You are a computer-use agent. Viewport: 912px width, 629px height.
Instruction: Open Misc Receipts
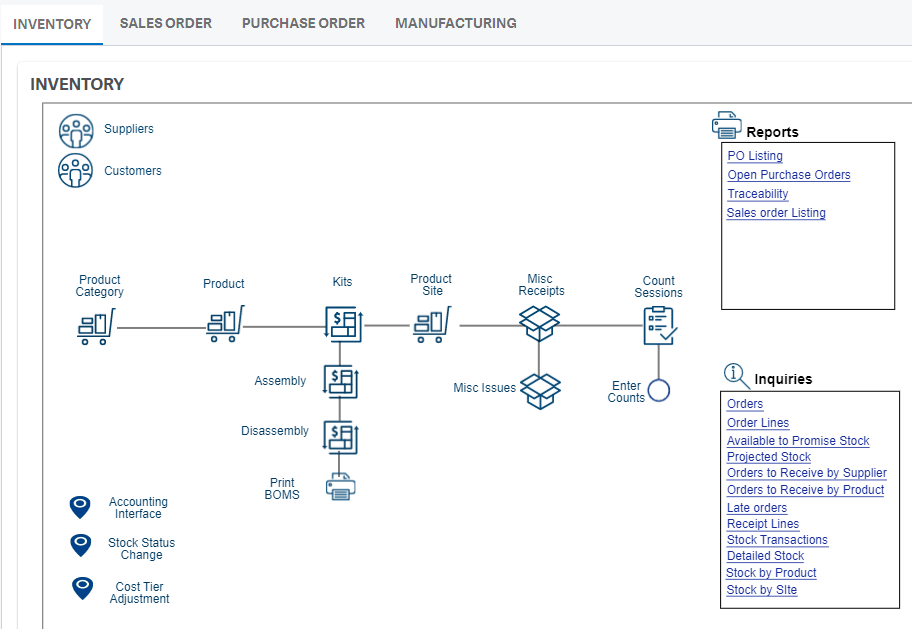[539, 322]
